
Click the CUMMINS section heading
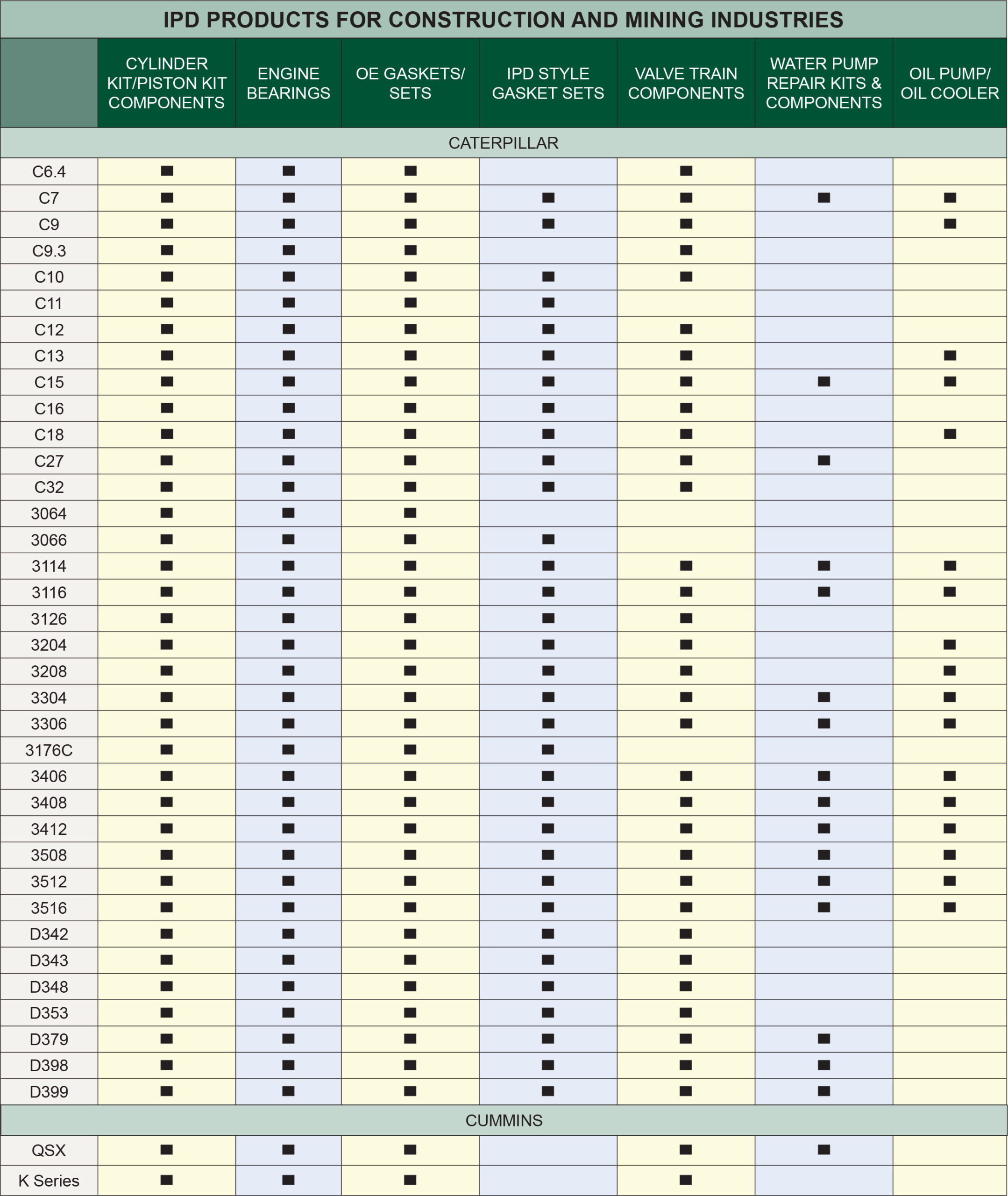pos(504,1120)
